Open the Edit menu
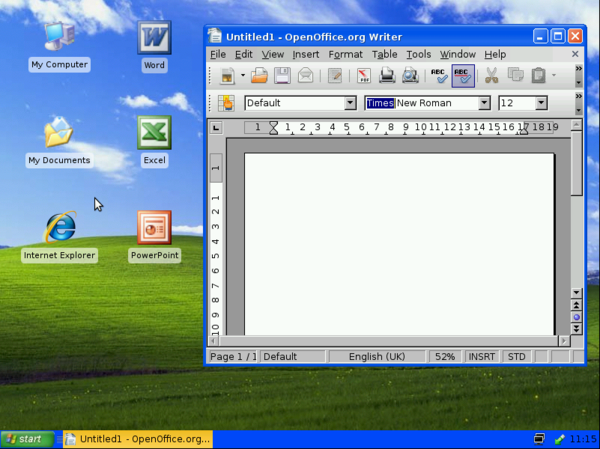Viewport: 600px width, 449px height. (244, 54)
